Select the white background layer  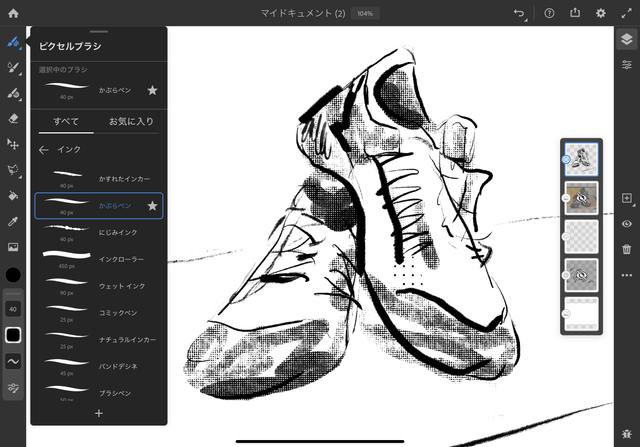click(581, 314)
